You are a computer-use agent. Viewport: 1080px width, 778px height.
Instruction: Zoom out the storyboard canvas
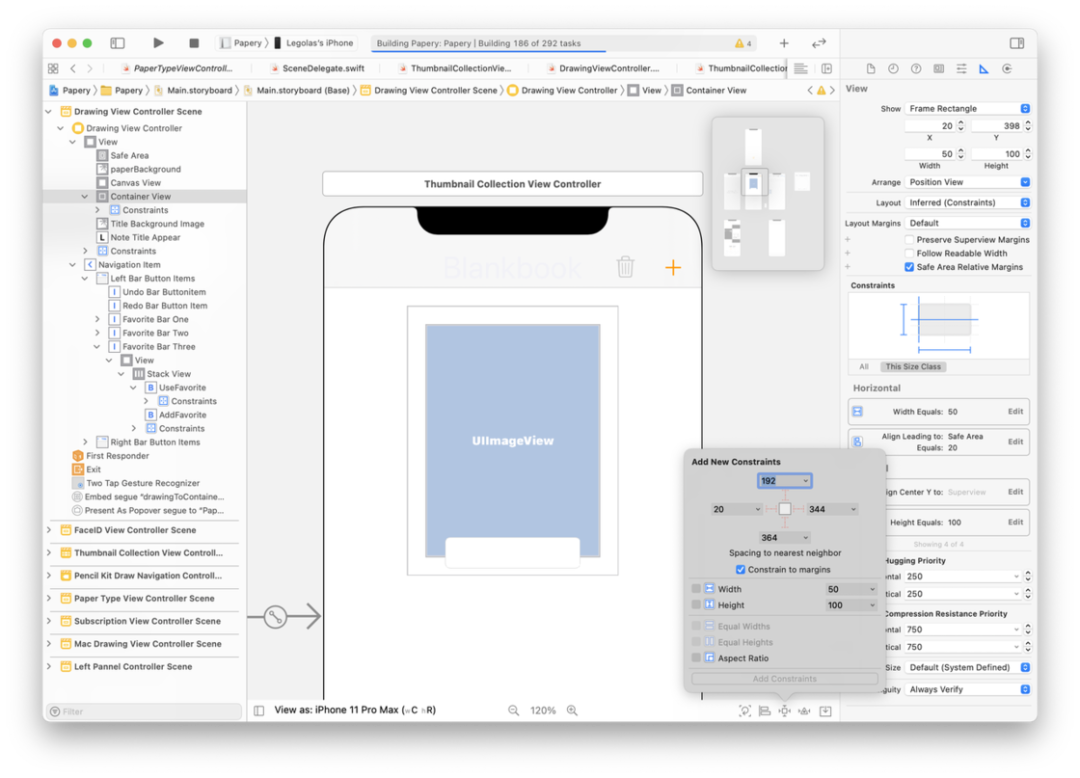513,710
